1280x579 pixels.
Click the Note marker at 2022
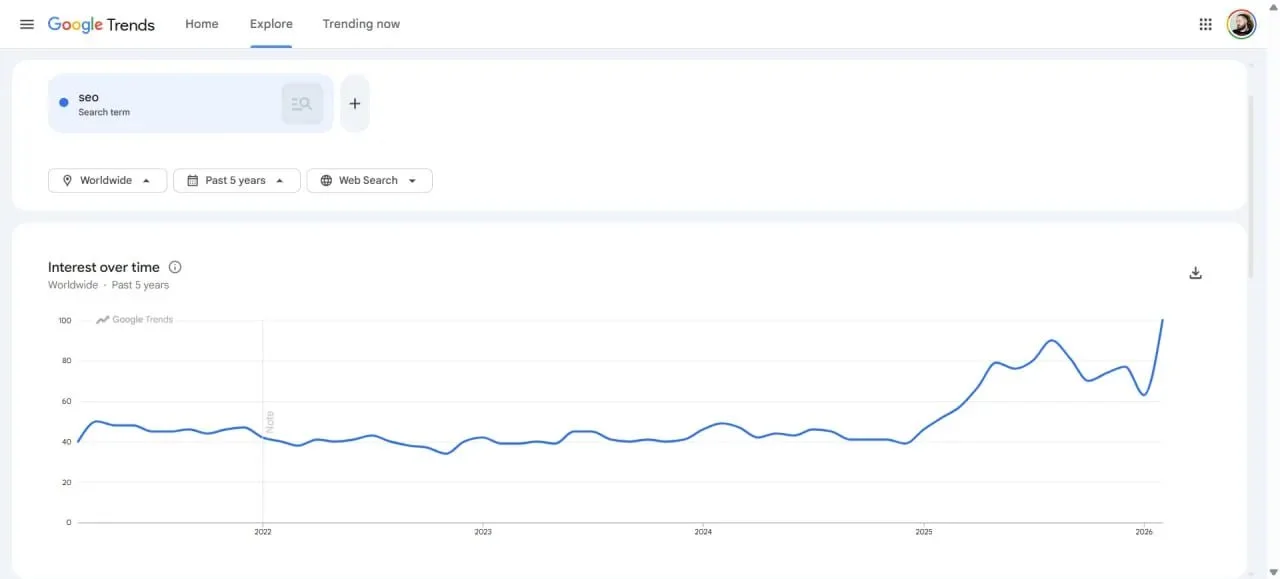click(x=269, y=421)
